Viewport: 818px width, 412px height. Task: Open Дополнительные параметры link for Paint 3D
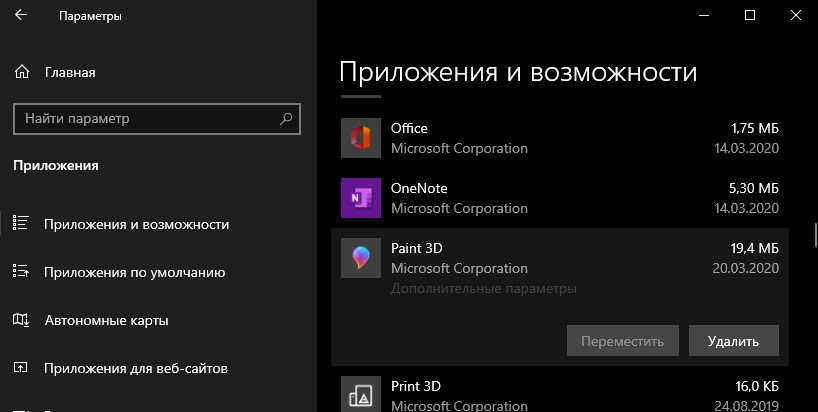point(484,288)
